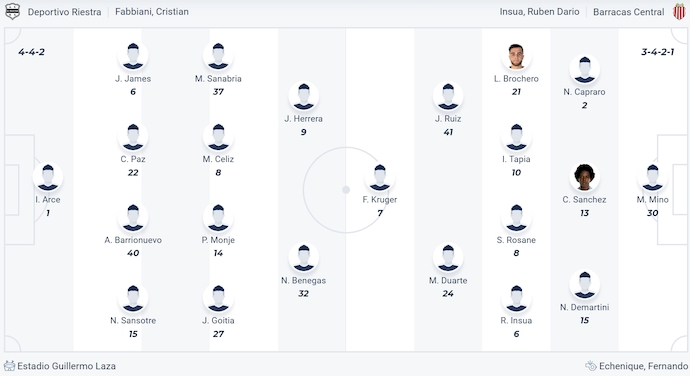
Task: Select A. Barrionuevo number 40 player
Action: pyautogui.click(x=133, y=230)
